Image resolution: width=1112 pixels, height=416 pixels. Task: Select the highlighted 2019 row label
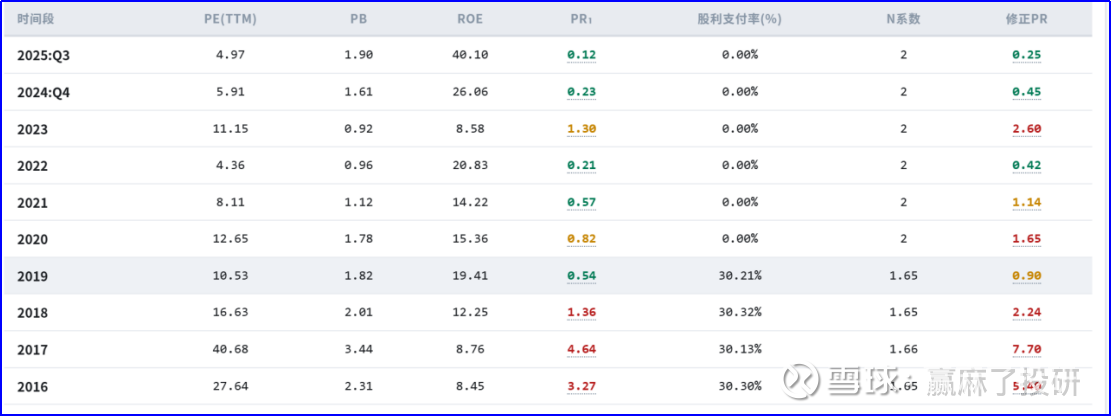pos(32,276)
